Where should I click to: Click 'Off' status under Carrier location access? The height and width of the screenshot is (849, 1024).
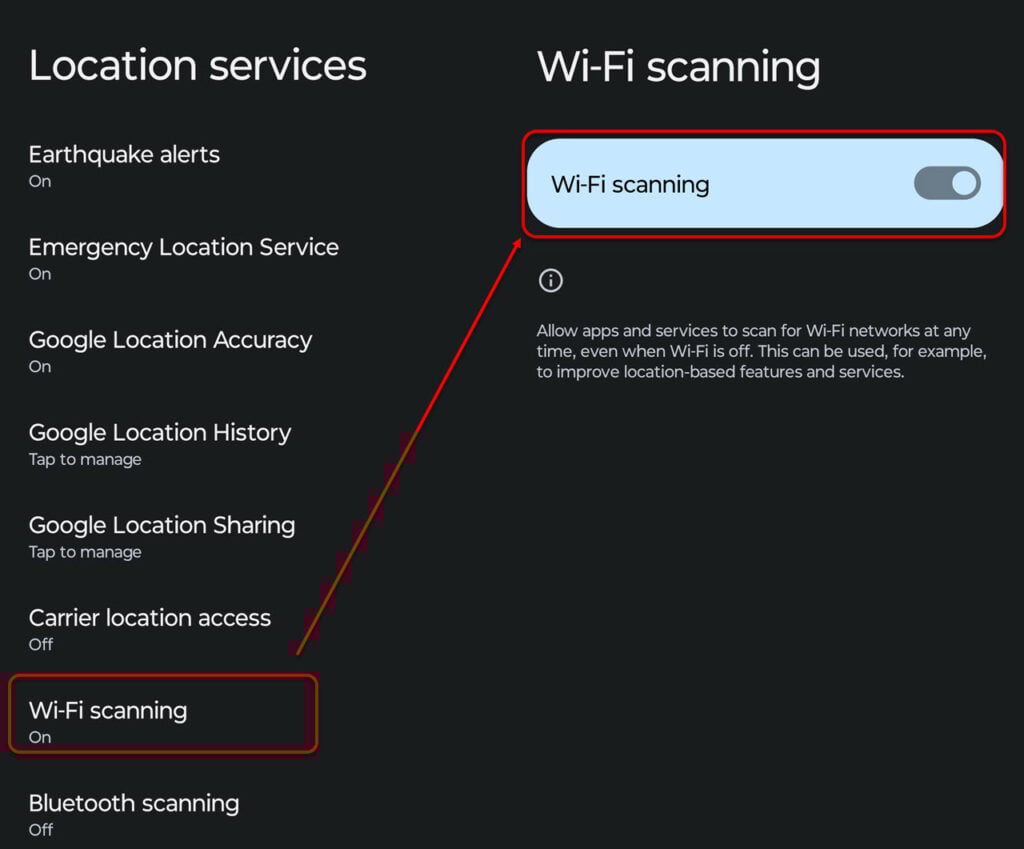pyautogui.click(x=40, y=645)
